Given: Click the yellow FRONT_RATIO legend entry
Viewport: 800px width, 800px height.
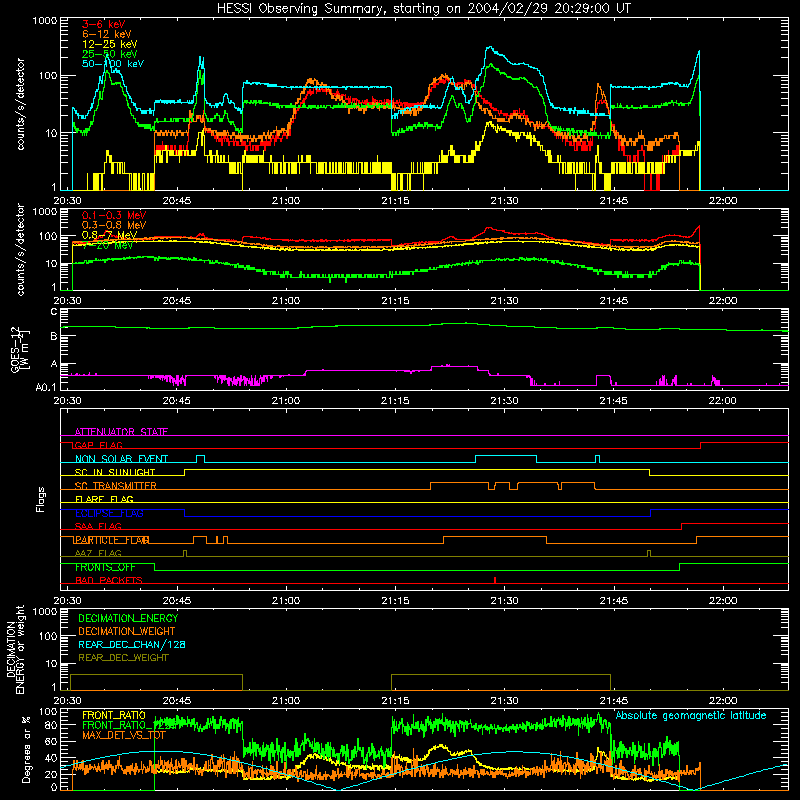Looking at the screenshot, I should (x=114, y=715).
